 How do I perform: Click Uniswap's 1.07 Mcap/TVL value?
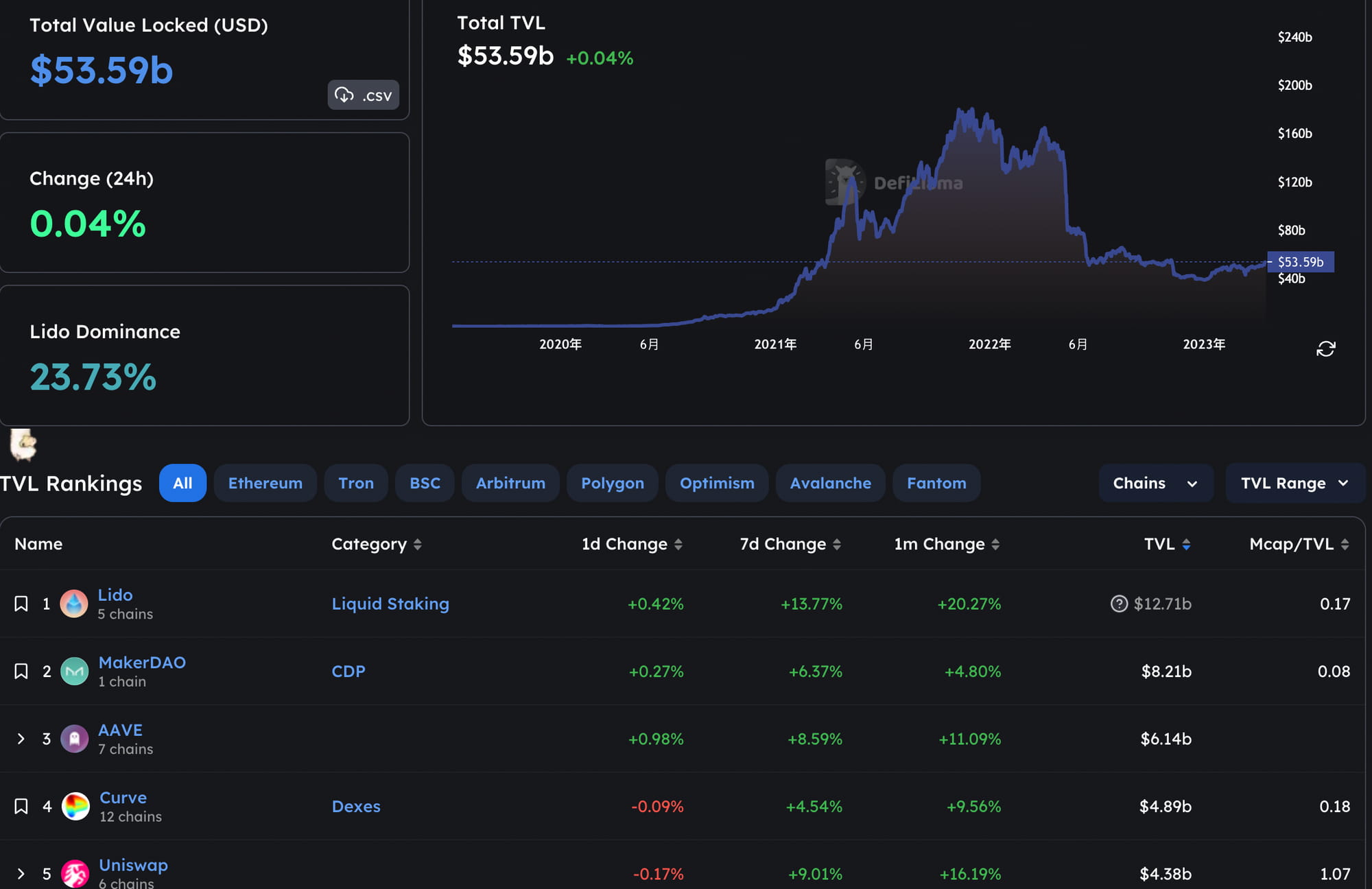(1335, 874)
